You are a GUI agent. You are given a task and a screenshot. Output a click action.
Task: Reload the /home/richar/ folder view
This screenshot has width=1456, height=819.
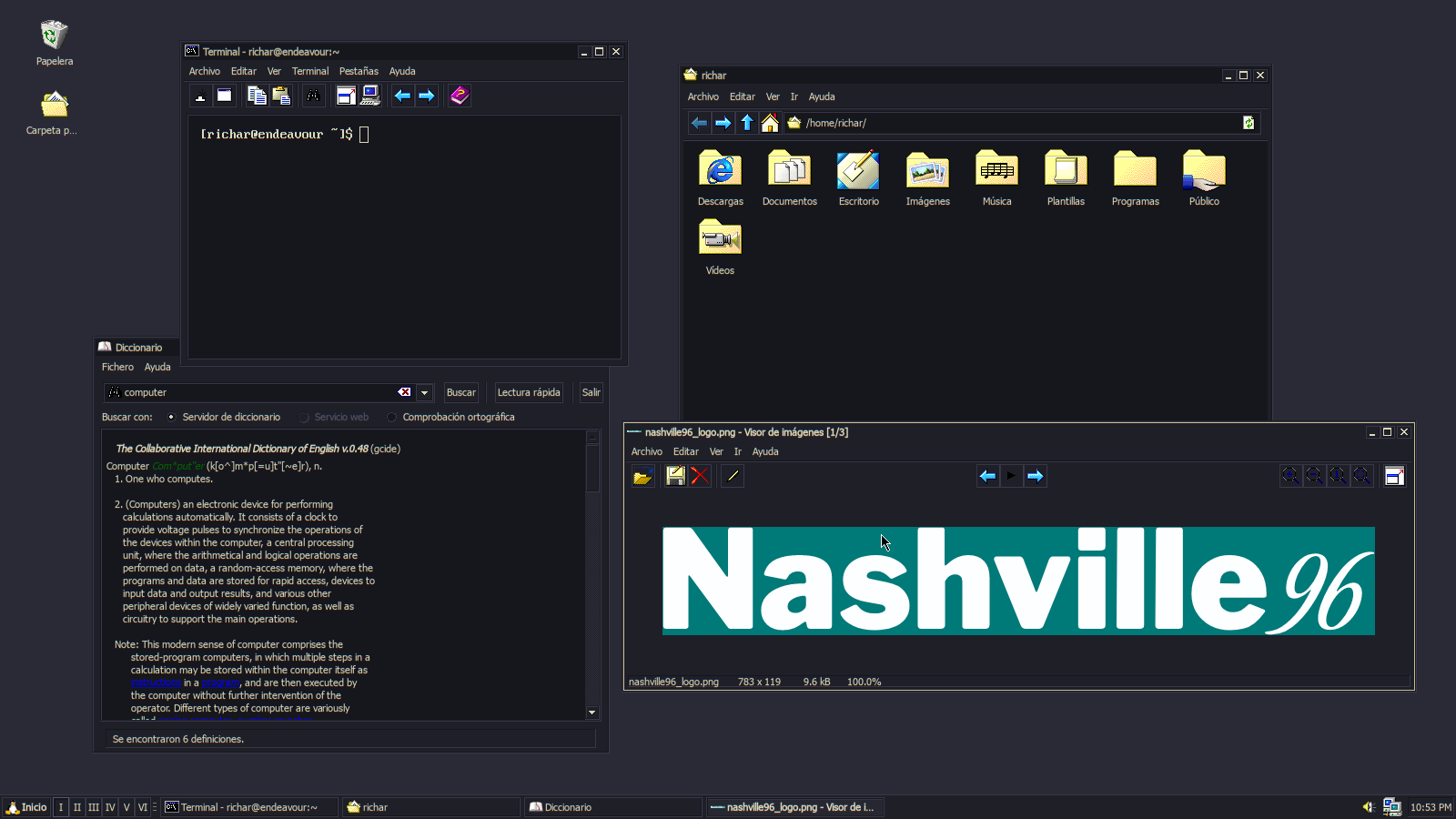[1249, 123]
